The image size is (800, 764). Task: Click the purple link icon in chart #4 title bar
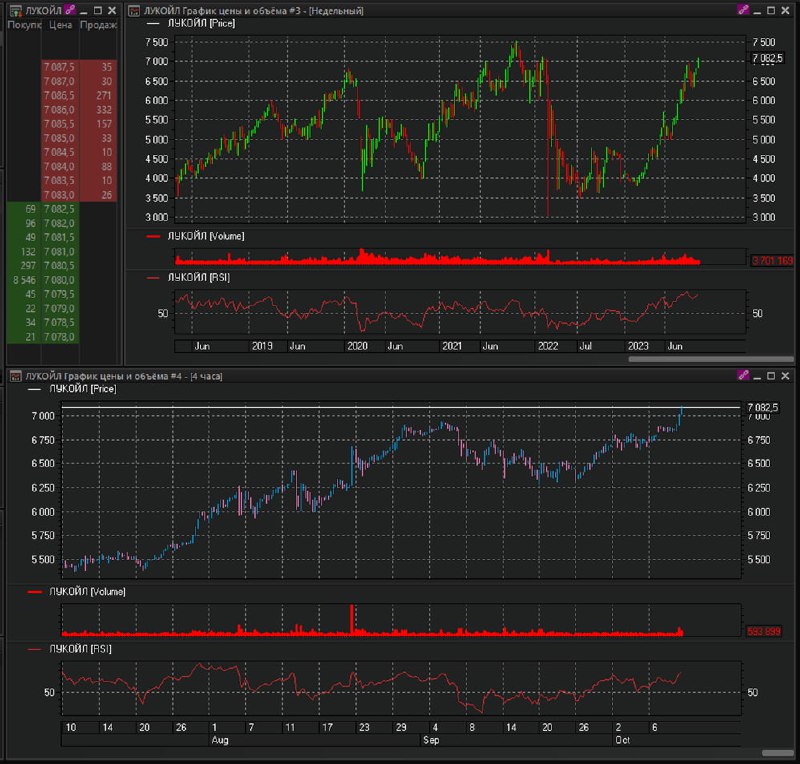(x=743, y=376)
